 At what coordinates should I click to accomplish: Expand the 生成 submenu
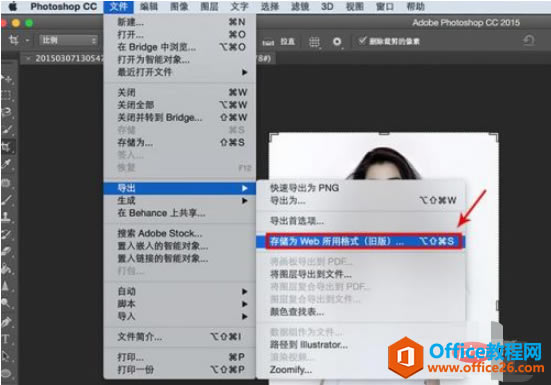coord(181,201)
